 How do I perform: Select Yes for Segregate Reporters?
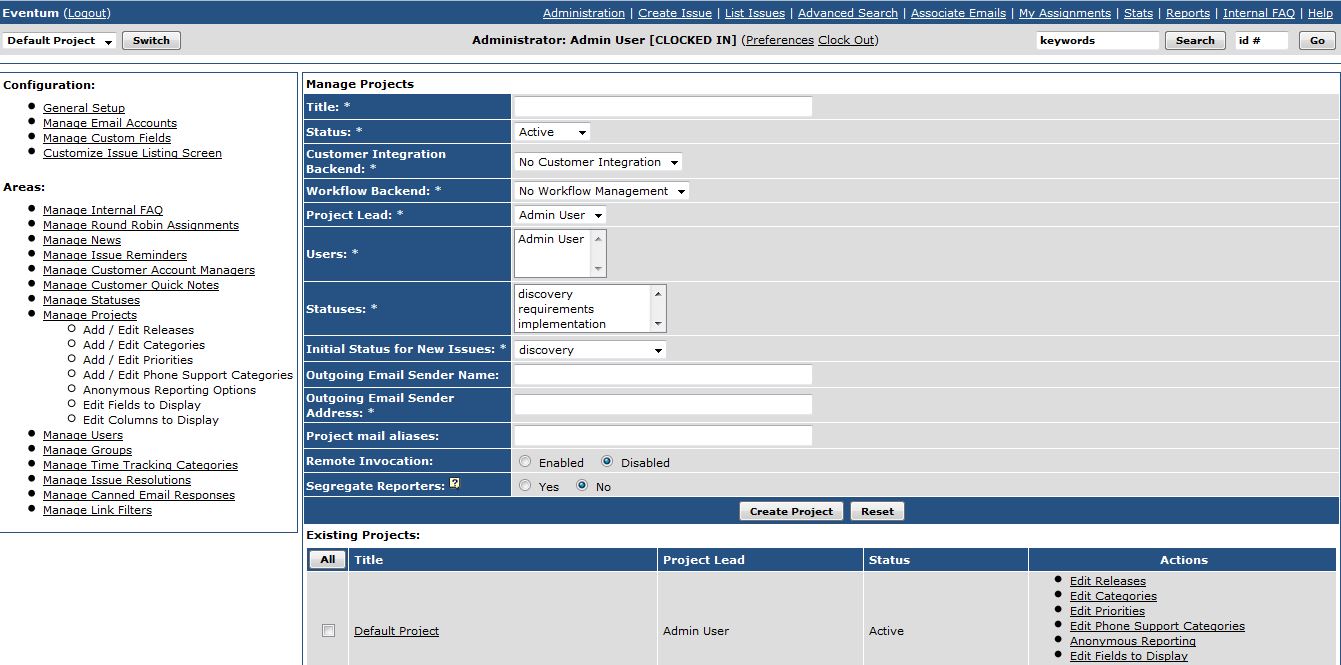tap(526, 486)
